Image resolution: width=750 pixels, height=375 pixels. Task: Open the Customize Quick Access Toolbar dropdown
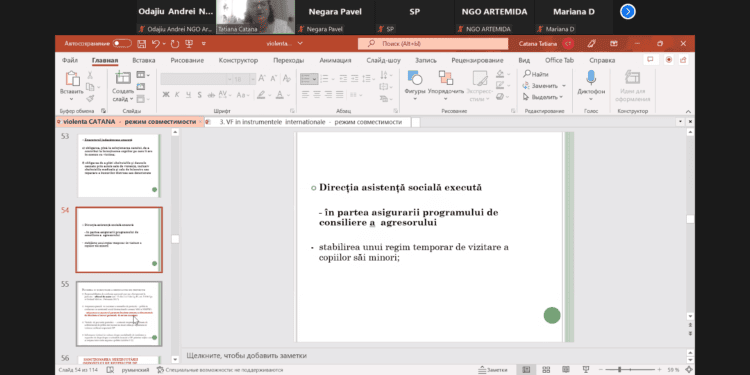pyautogui.click(x=204, y=44)
